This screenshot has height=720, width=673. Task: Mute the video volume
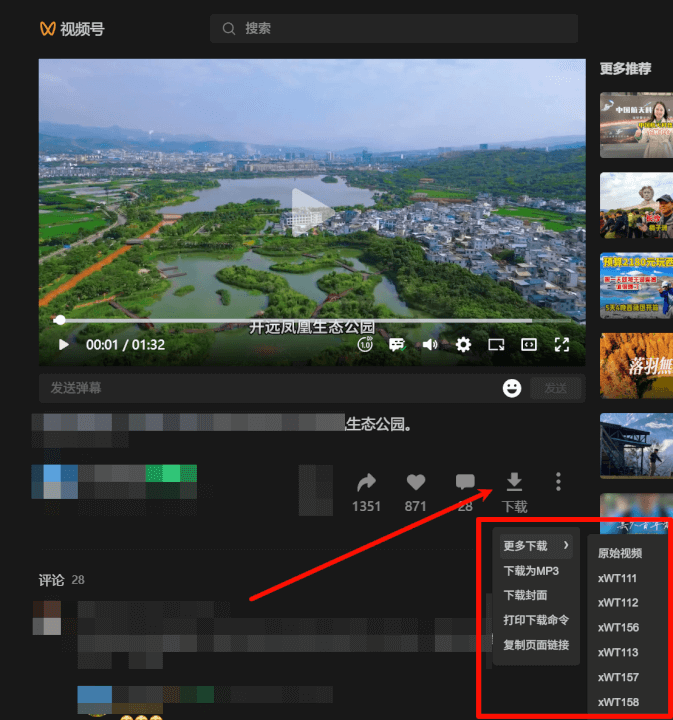click(x=430, y=344)
